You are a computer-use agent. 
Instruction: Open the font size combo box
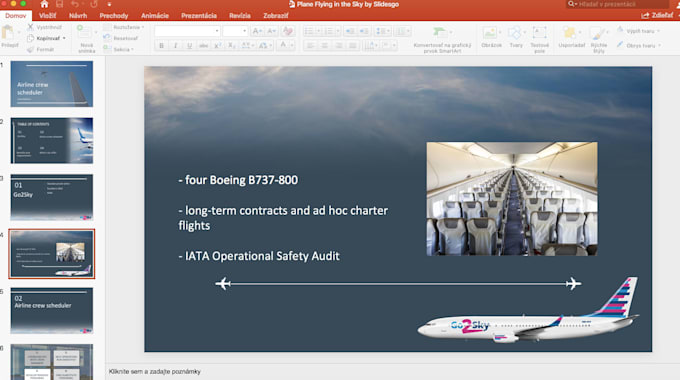235,31
